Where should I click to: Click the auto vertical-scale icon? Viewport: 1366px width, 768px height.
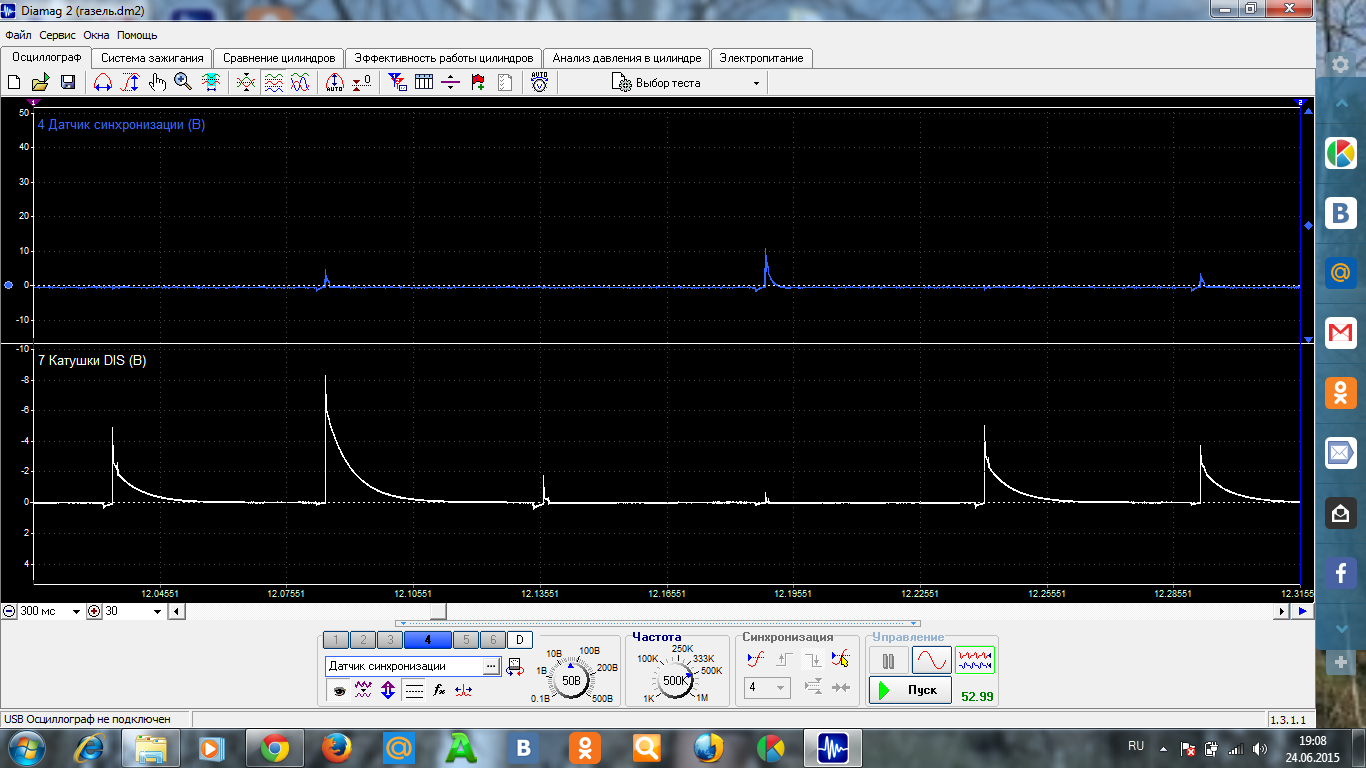click(335, 83)
